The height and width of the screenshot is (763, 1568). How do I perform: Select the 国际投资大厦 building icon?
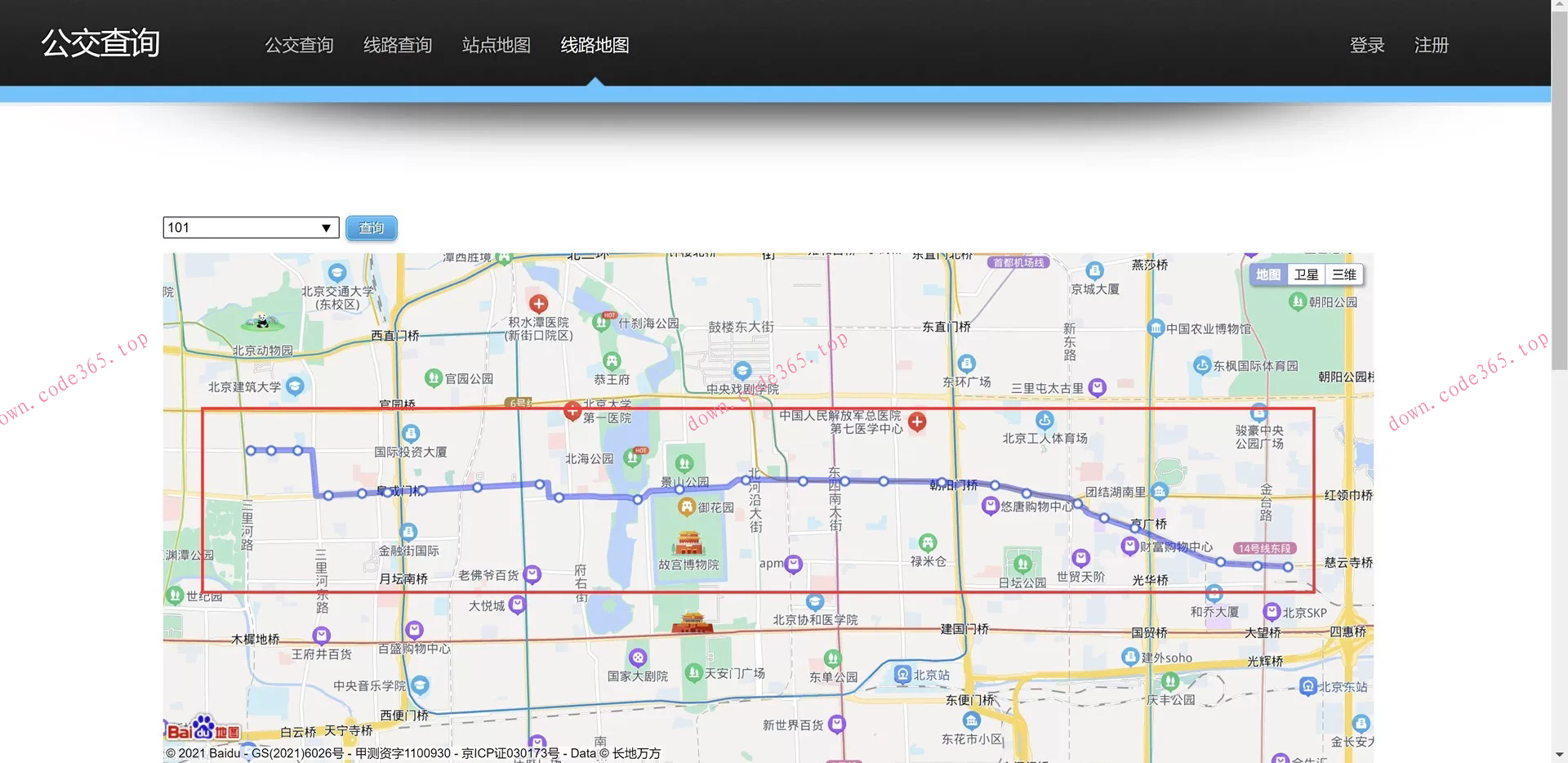click(411, 433)
